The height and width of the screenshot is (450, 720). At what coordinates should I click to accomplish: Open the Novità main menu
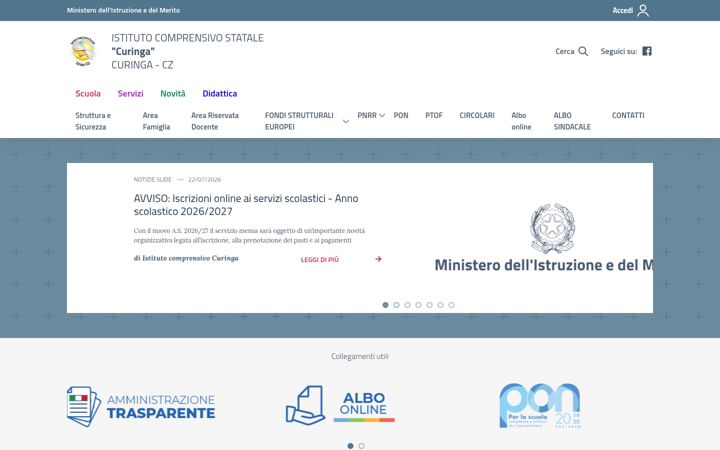pyautogui.click(x=173, y=94)
